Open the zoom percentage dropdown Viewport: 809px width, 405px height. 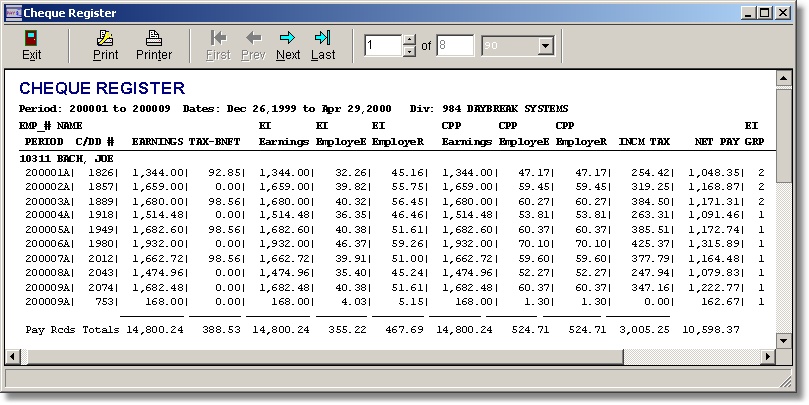point(545,46)
